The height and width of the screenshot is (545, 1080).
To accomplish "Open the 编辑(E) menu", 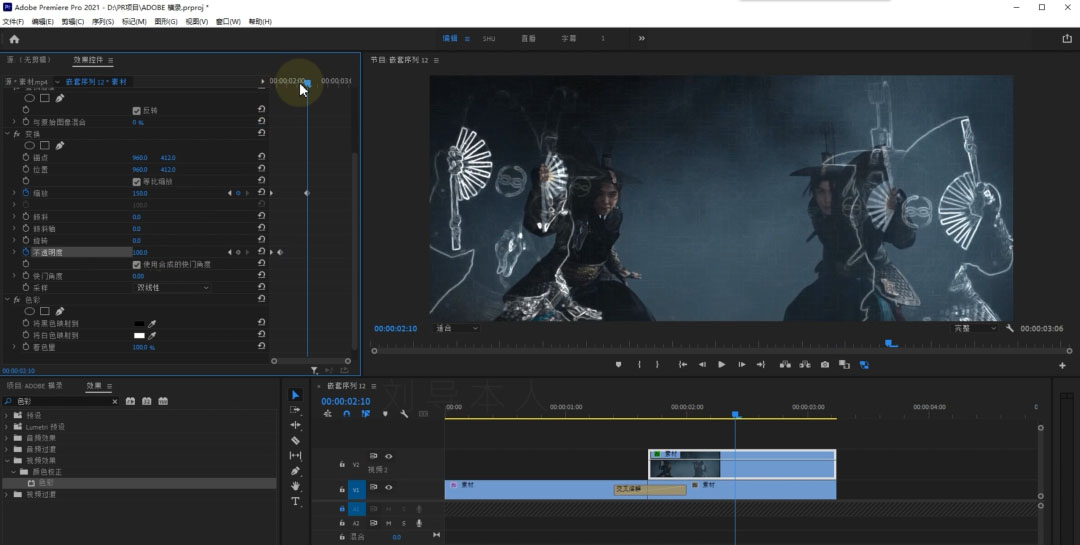I will tap(42, 21).
